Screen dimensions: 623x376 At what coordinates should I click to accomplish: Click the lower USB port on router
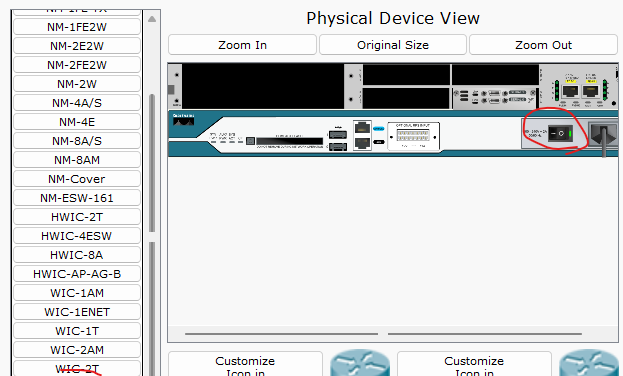pos(338,147)
